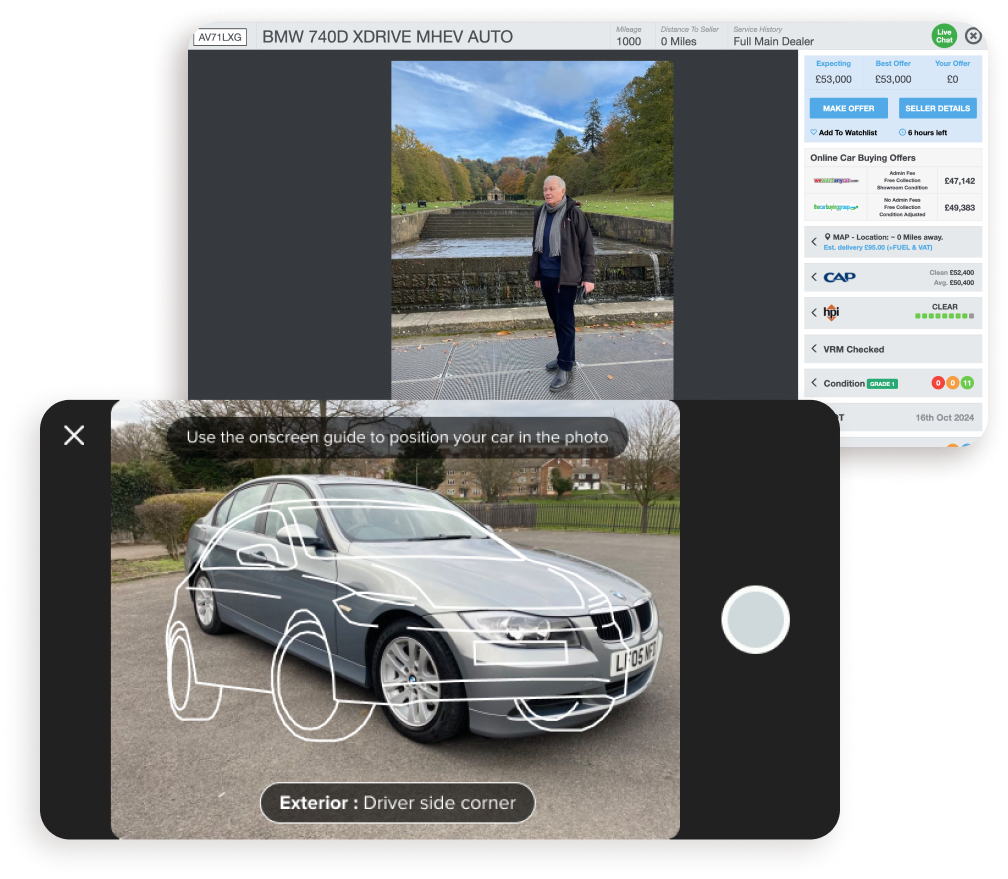Click the orange 0 condition counter
This screenshot has width=1008, height=879.
[x=953, y=383]
